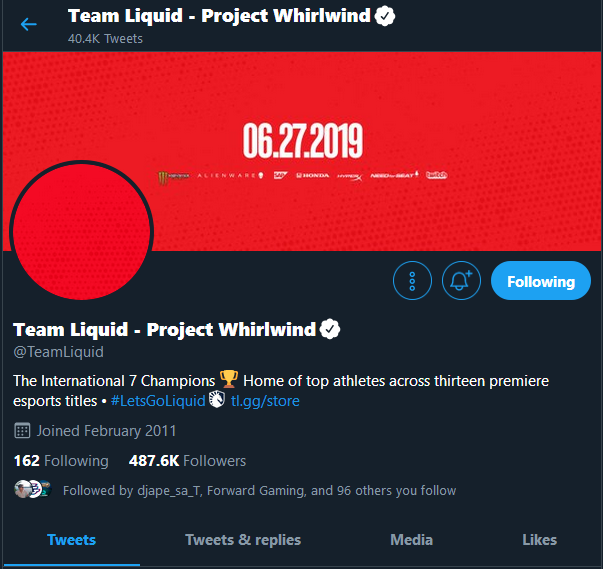Click the verified badge beside profile name
The image size is (603, 569).
330,329
